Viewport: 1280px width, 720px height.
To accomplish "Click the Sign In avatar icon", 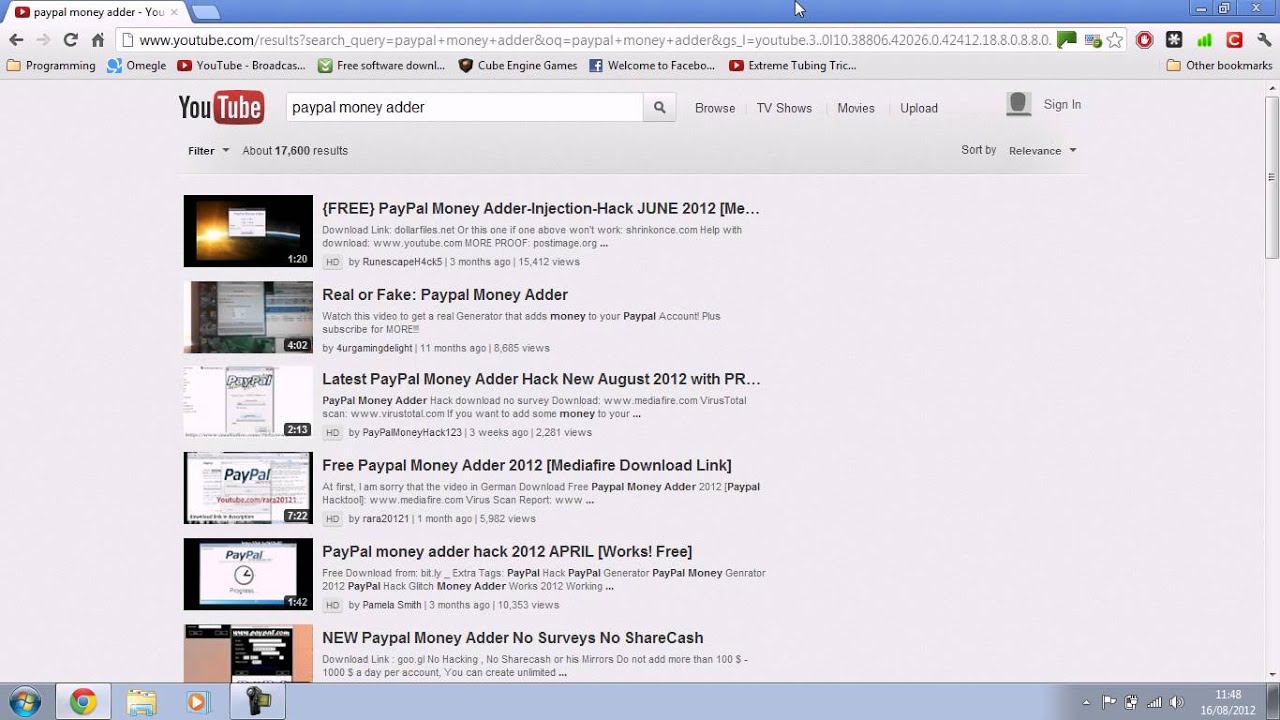I will coord(1018,104).
